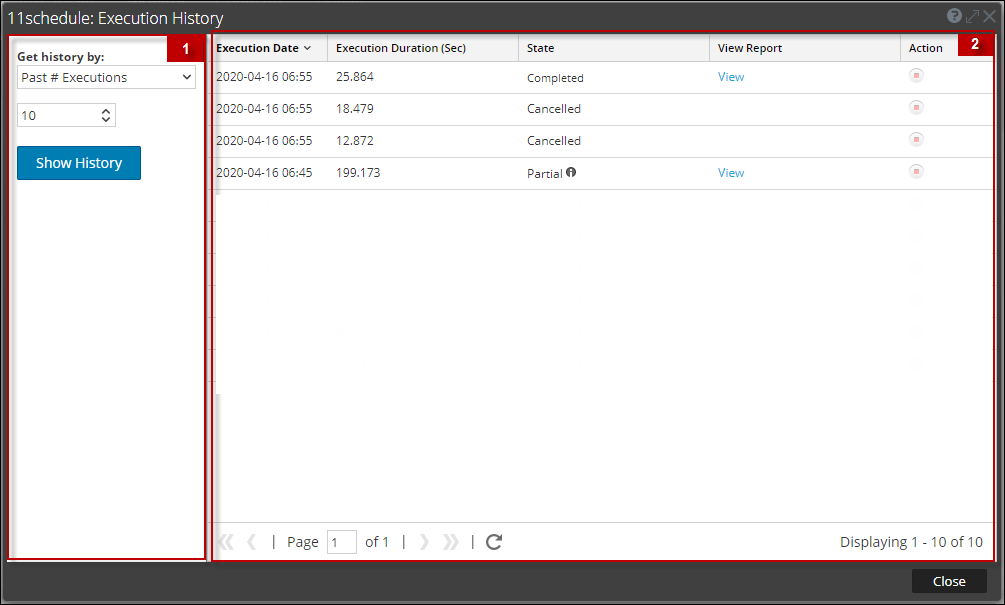The image size is (1005, 605).
Task: Go to the previous page arrow
Action: pyautogui.click(x=252, y=542)
